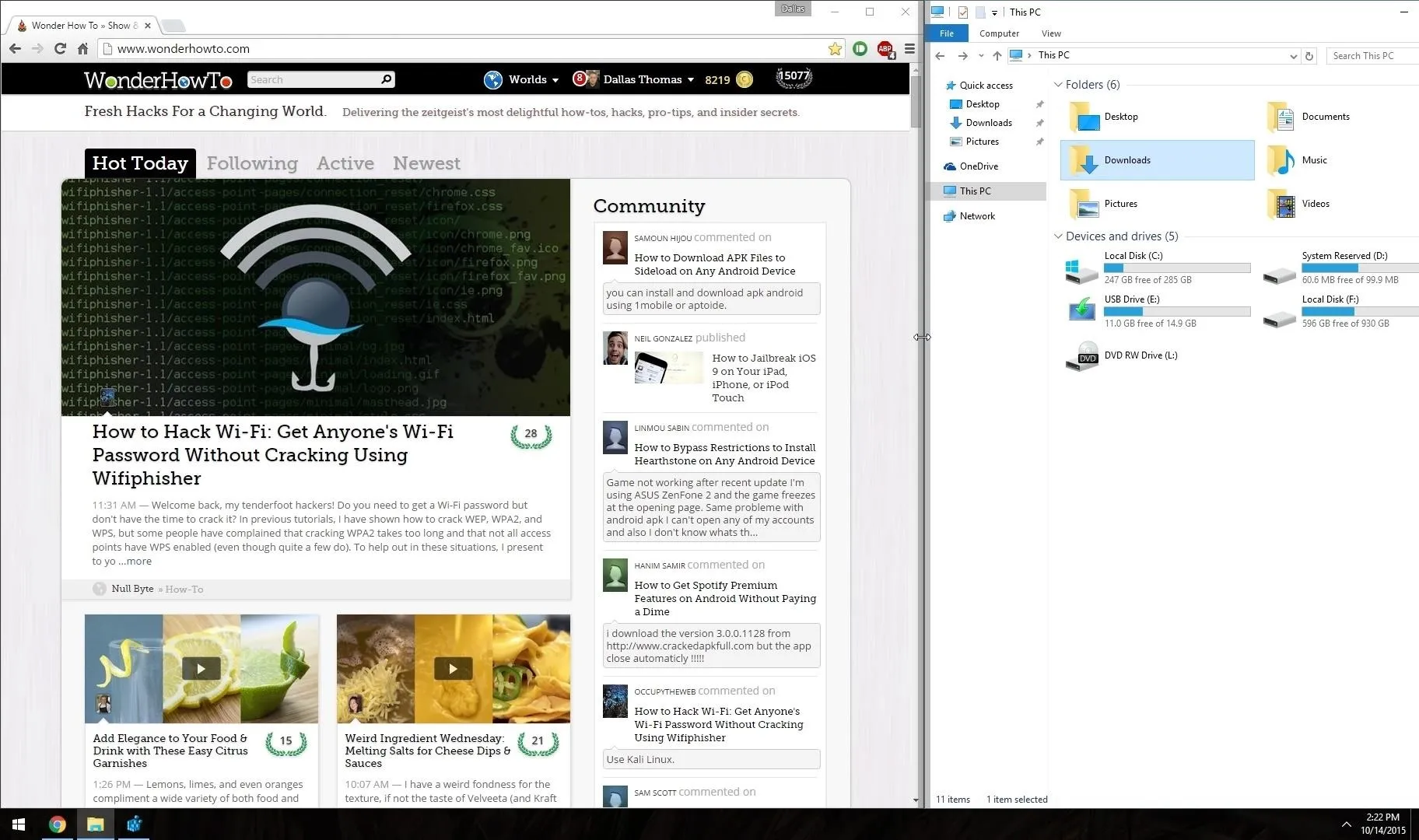This screenshot has width=1419, height=840.
Task: Select Network in the navigation pane
Action: [976, 216]
